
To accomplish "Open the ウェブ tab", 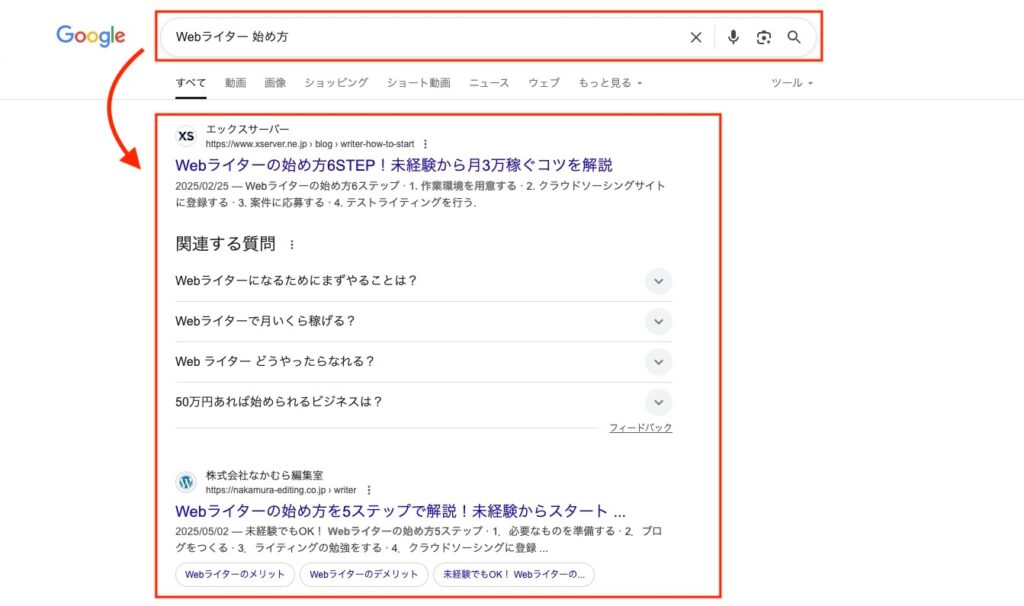I will pos(544,83).
